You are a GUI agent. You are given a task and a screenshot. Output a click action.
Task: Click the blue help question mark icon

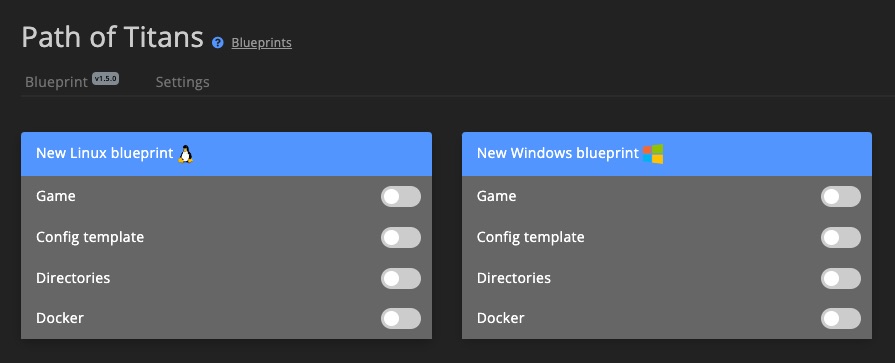click(217, 43)
